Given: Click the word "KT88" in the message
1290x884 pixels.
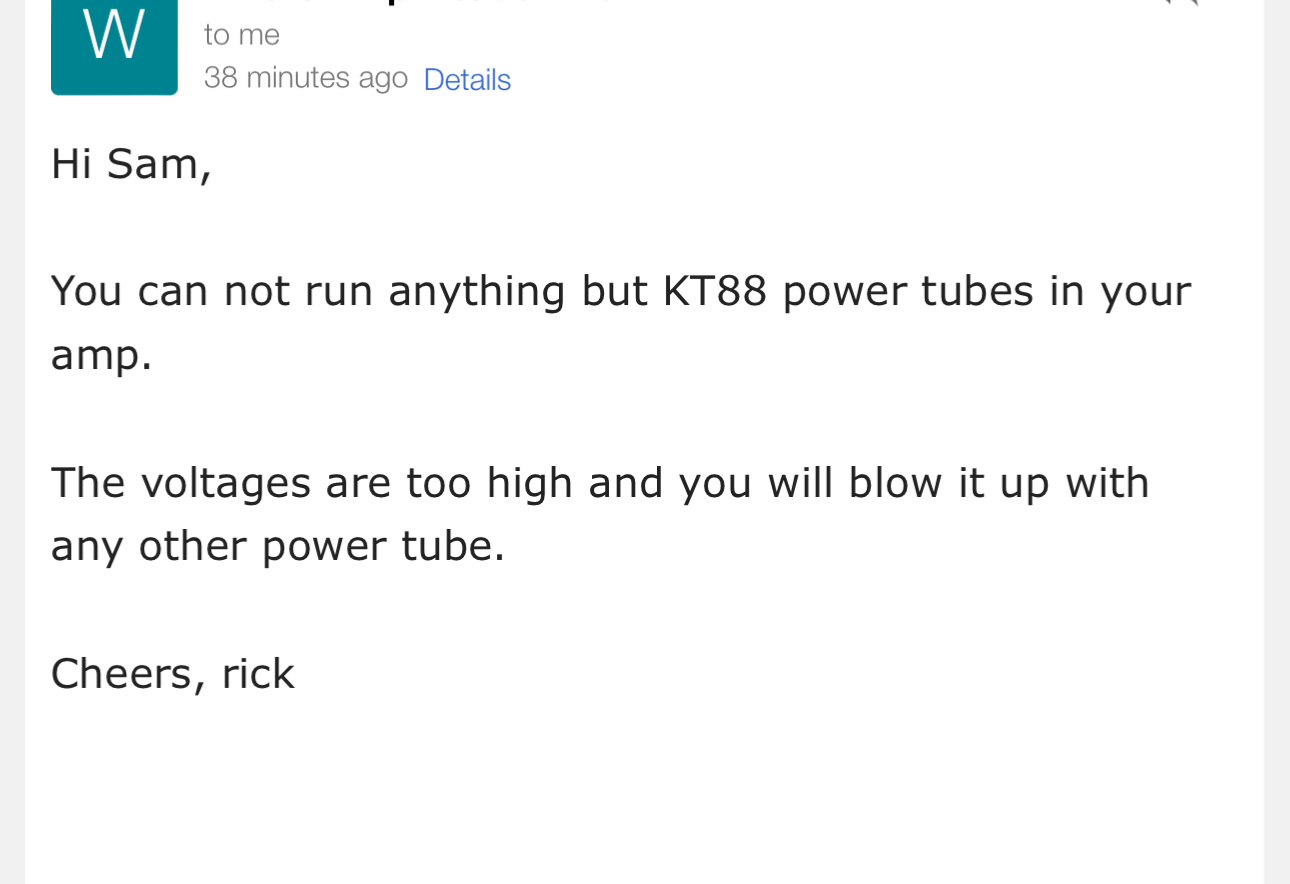Looking at the screenshot, I should (714, 291).
